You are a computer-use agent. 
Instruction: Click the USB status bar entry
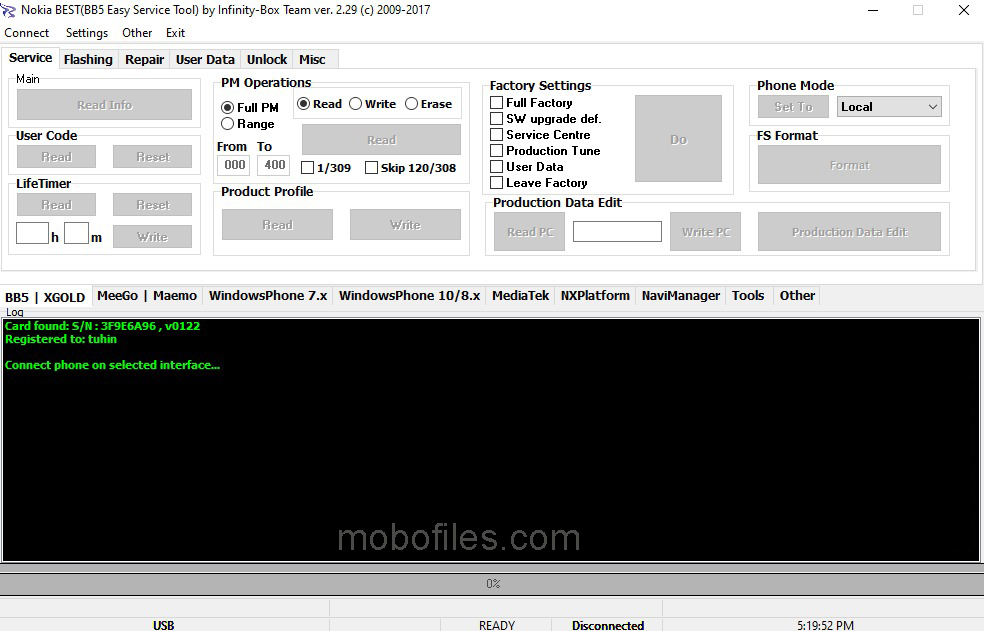tap(164, 625)
